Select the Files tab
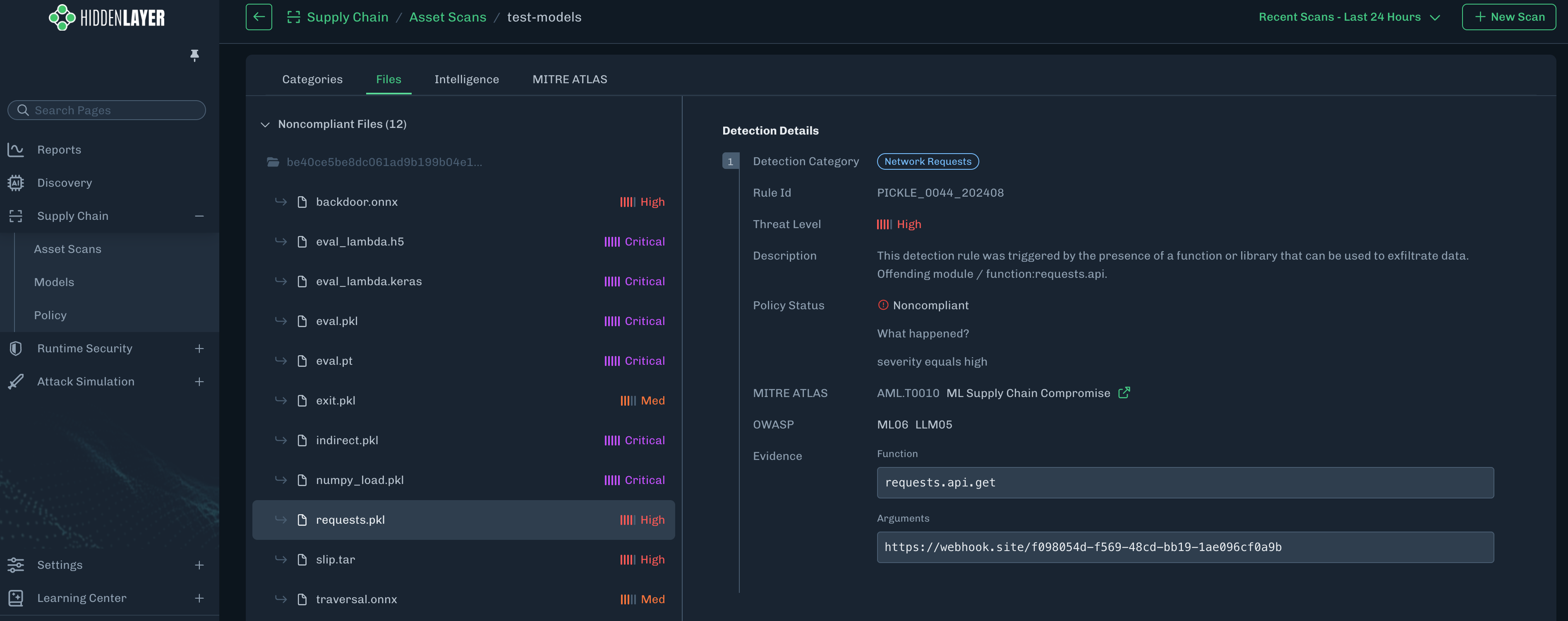The image size is (1568, 621). [388, 79]
